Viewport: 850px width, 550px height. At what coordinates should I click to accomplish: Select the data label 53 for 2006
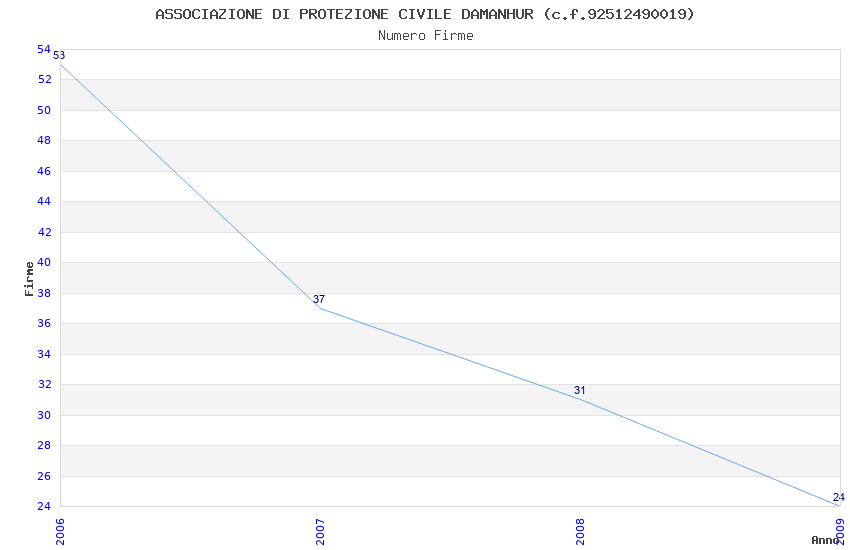pos(59,55)
